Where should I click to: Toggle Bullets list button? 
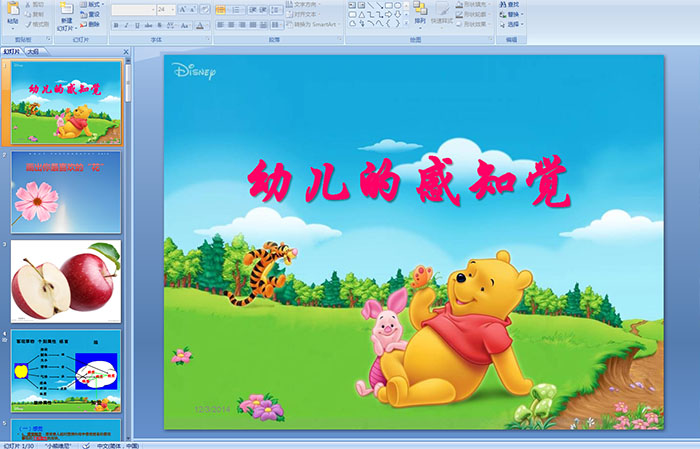[222, 9]
